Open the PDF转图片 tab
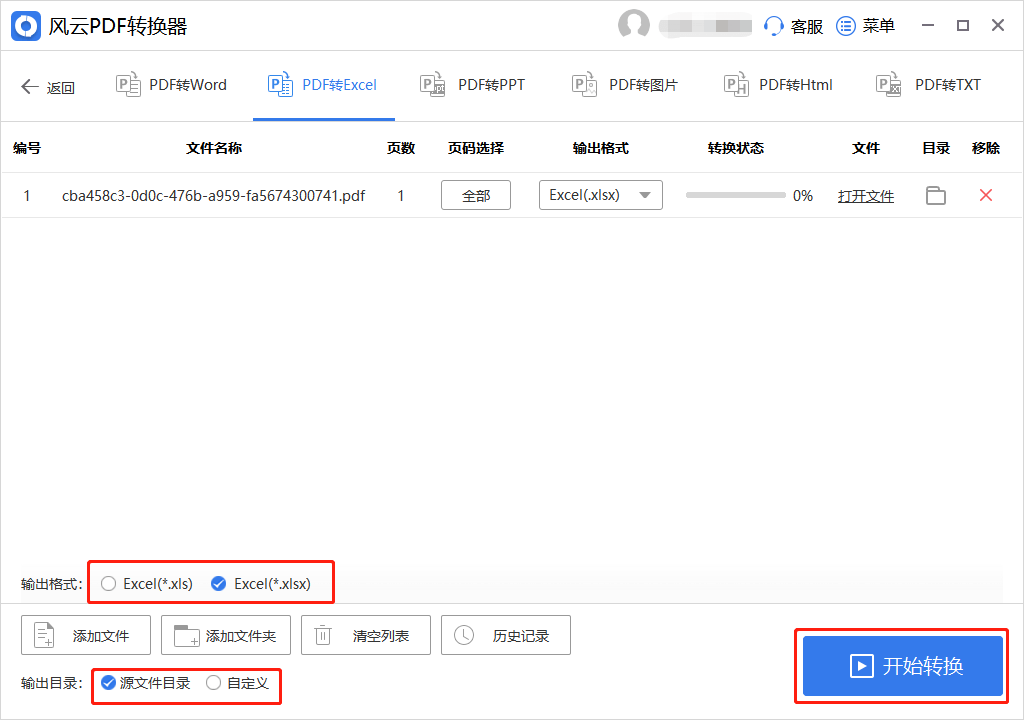 (x=625, y=85)
